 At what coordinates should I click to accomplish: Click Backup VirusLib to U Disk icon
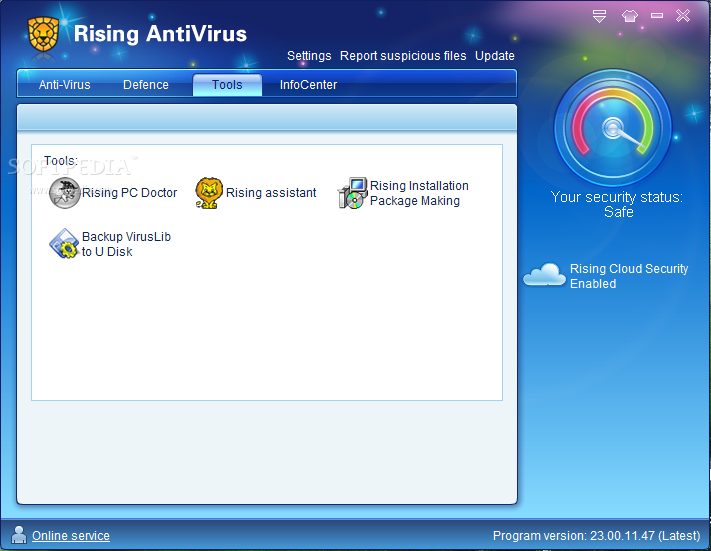coord(64,244)
